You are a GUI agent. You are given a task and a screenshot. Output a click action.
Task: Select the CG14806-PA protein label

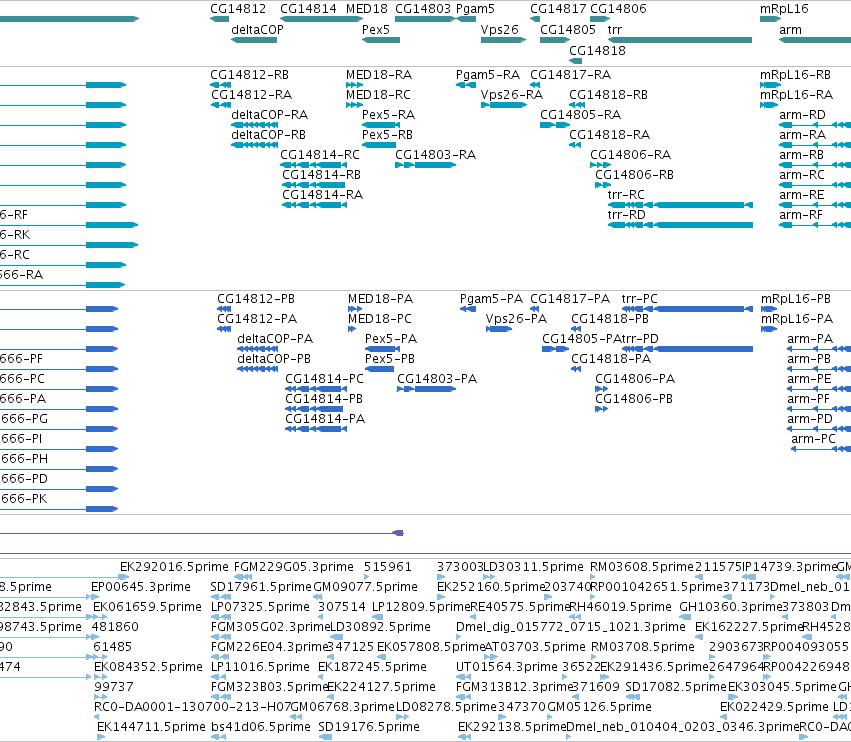pyautogui.click(x=635, y=379)
